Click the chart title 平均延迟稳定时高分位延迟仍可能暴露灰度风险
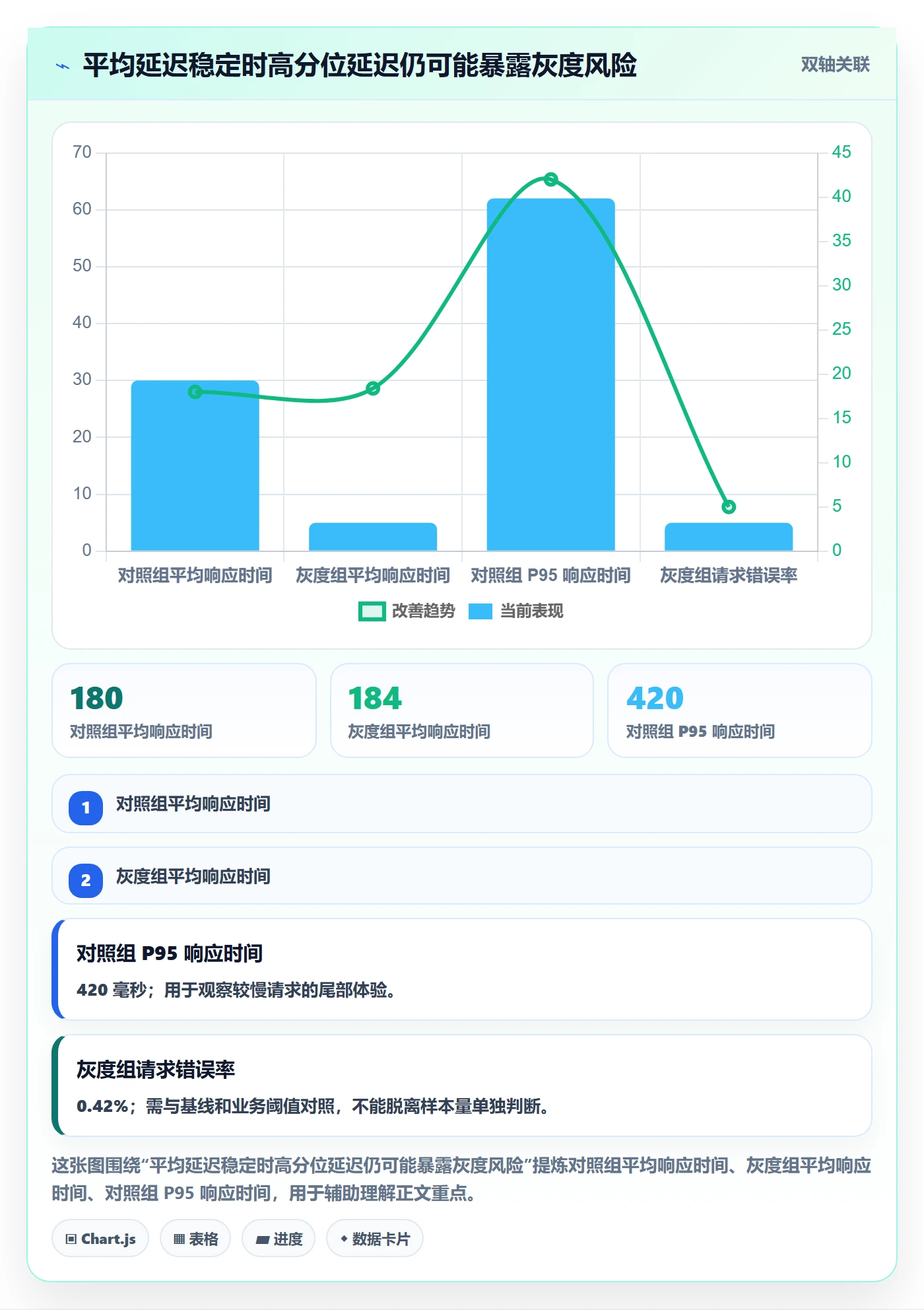Image resolution: width=924 pixels, height=1310 pixels. point(360,65)
